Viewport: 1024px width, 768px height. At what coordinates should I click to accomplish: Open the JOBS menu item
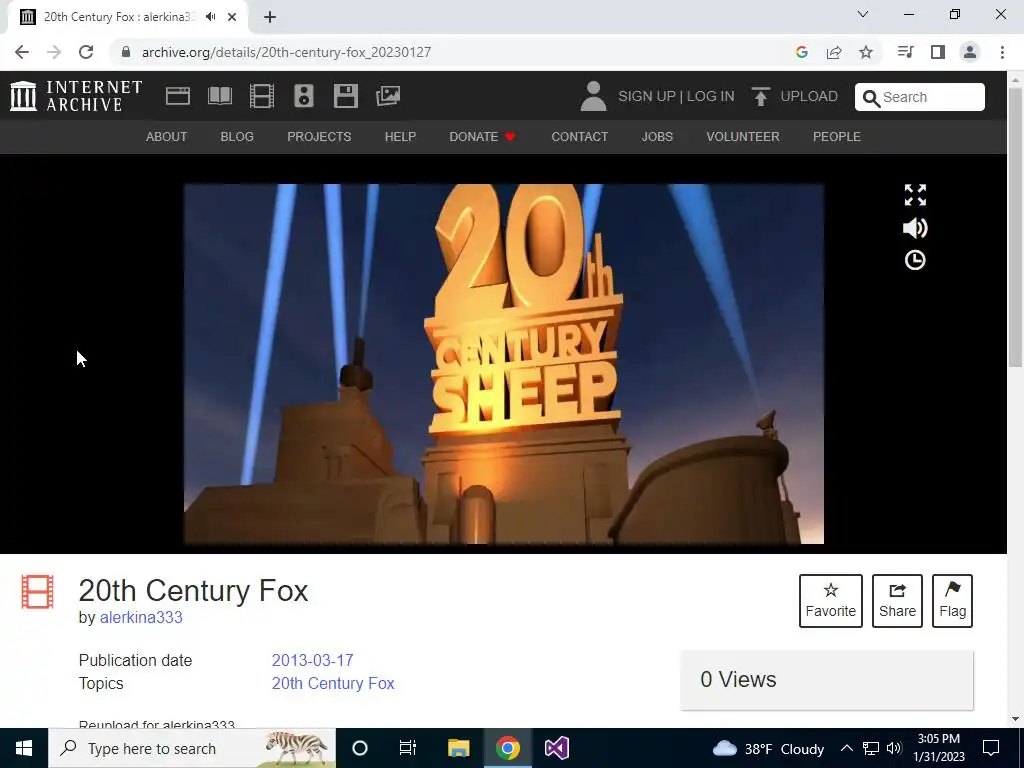657,136
